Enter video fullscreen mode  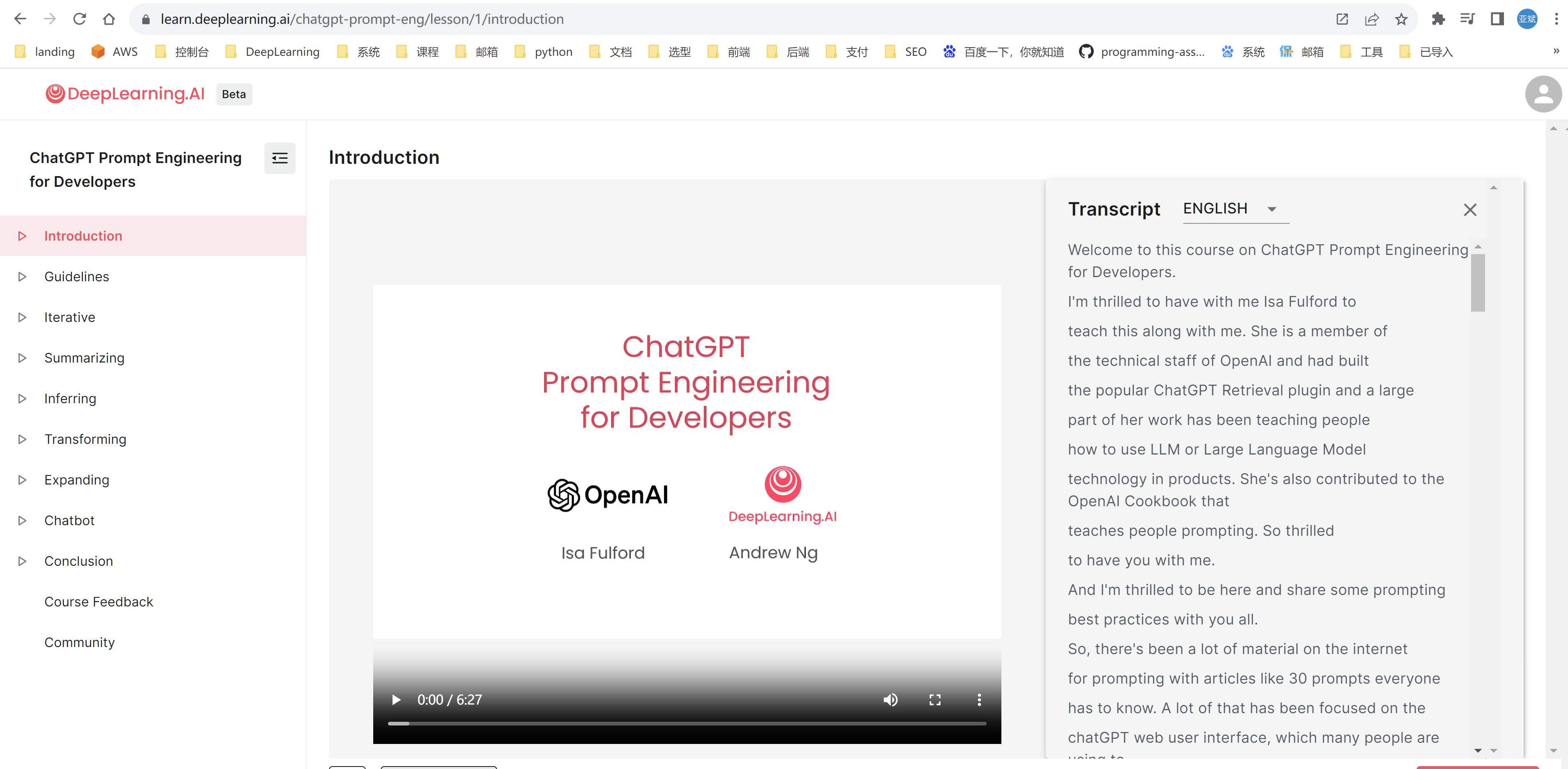point(935,700)
